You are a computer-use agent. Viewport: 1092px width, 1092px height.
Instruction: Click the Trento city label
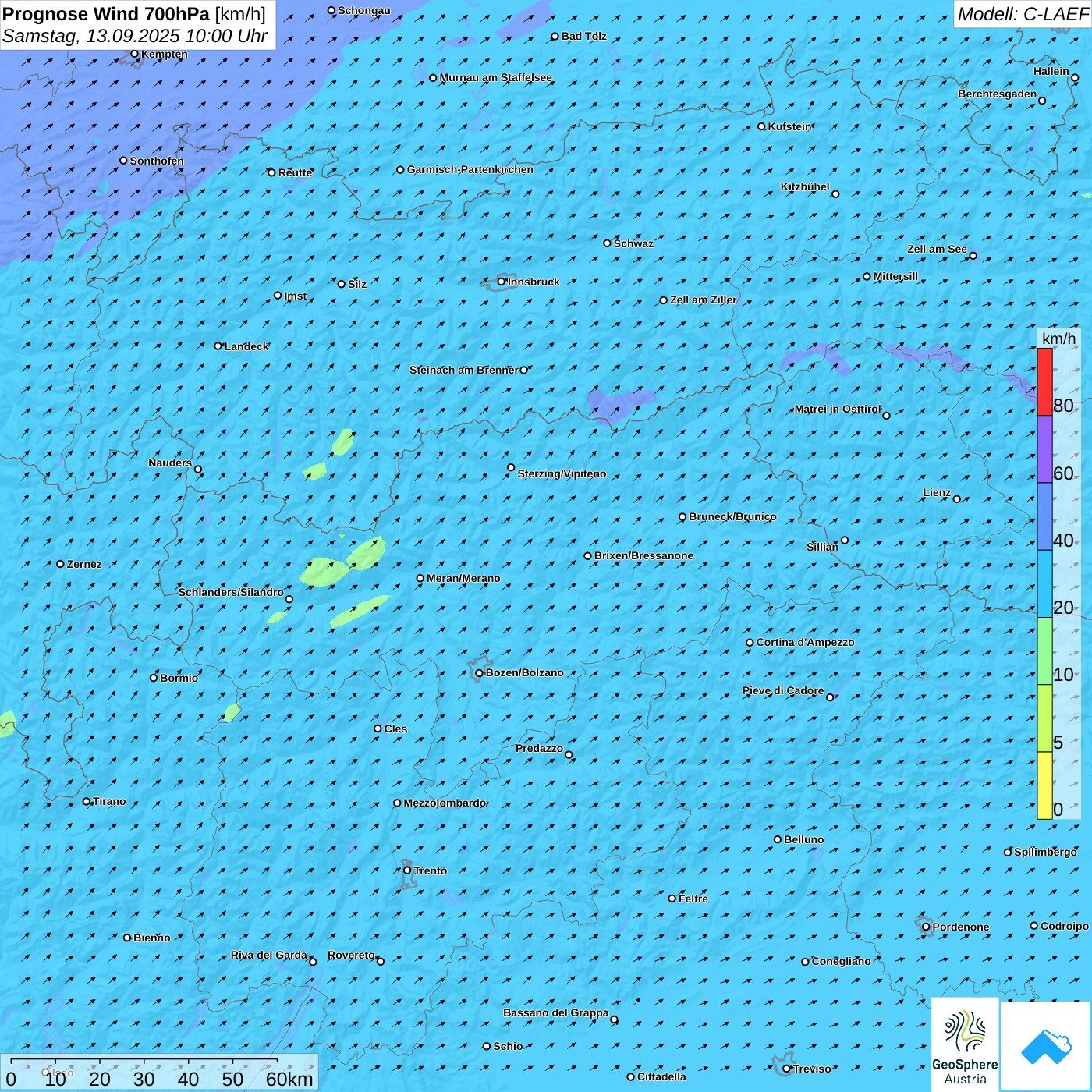pyautogui.click(x=430, y=870)
